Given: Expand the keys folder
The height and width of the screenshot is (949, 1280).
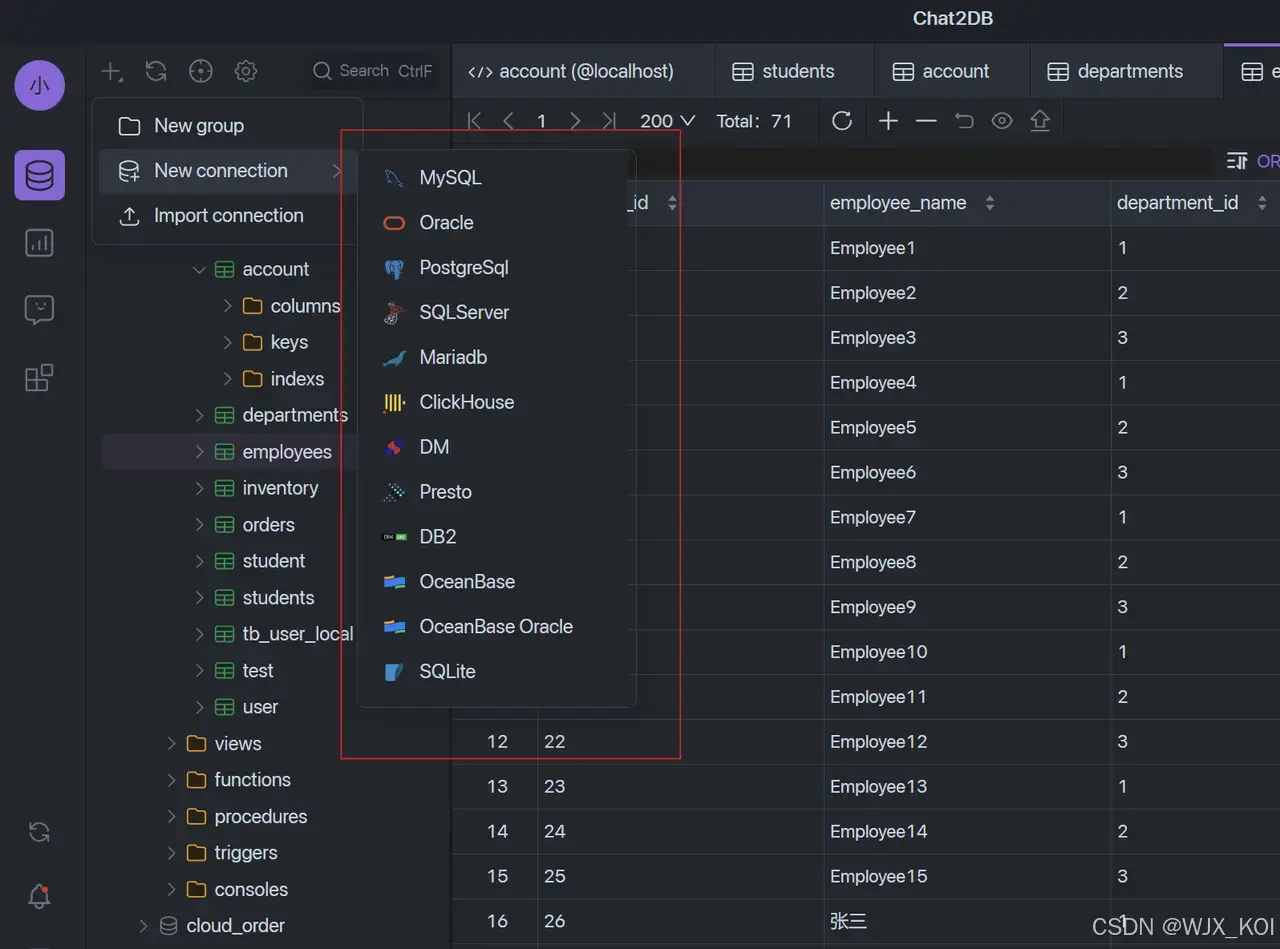Looking at the screenshot, I should [228, 342].
